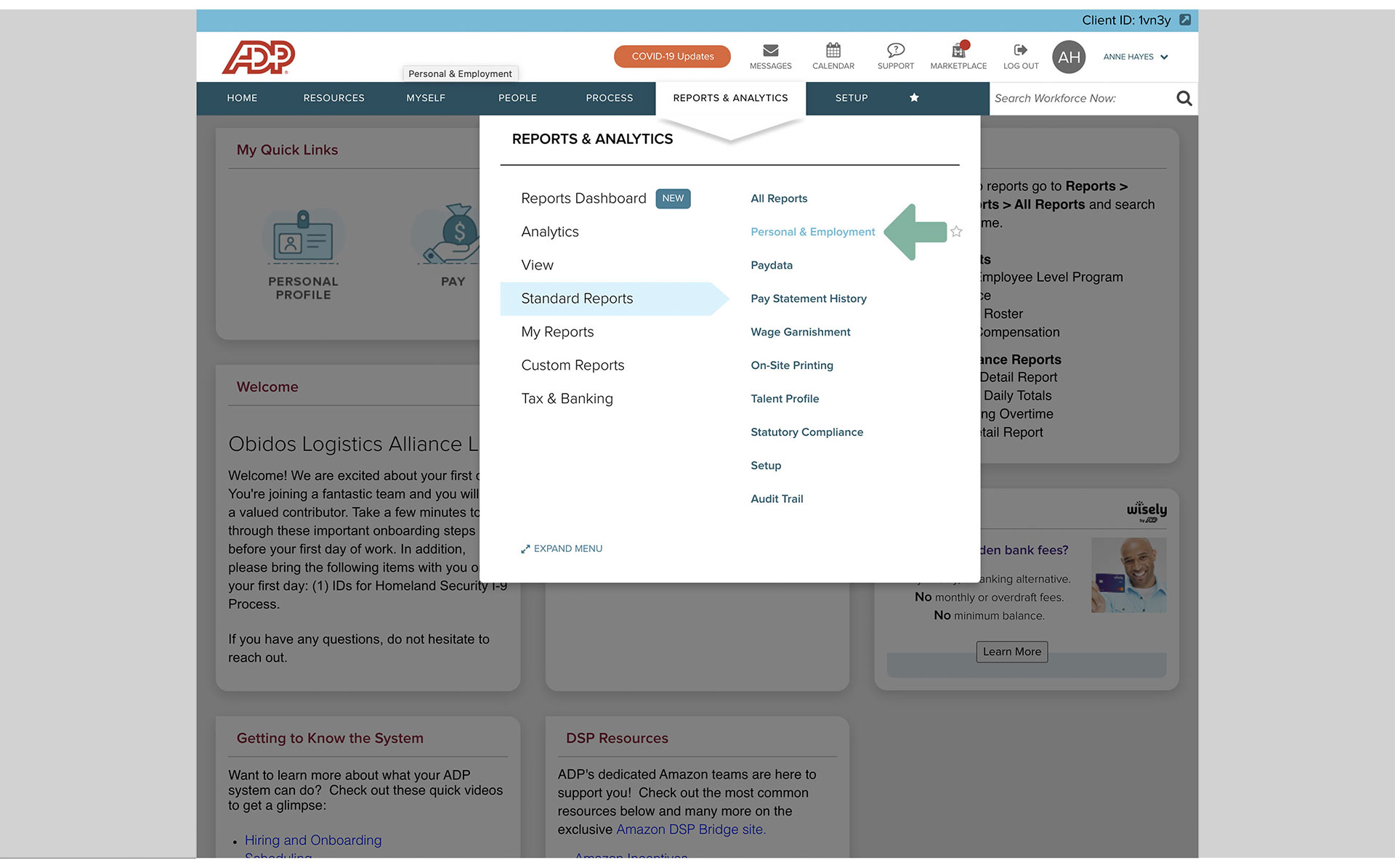
Task: Open On-Site Printing link
Action: tap(791, 365)
